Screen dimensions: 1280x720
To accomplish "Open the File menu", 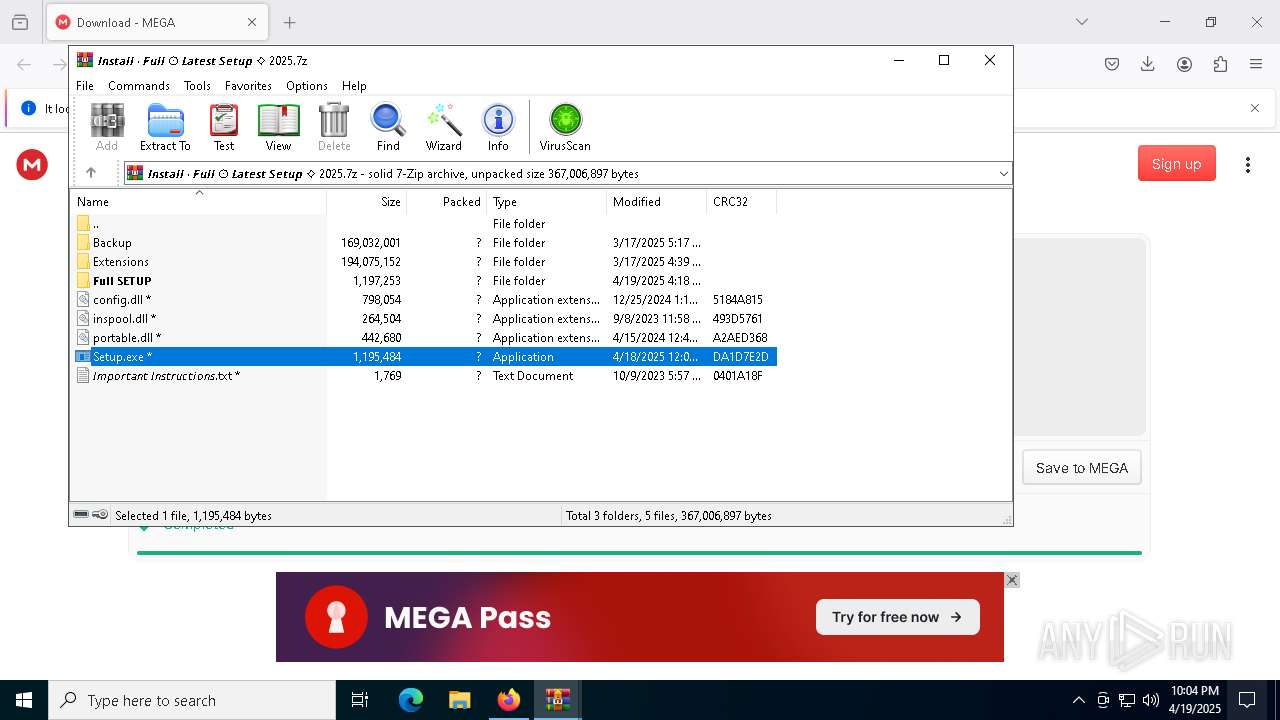I will 85,86.
